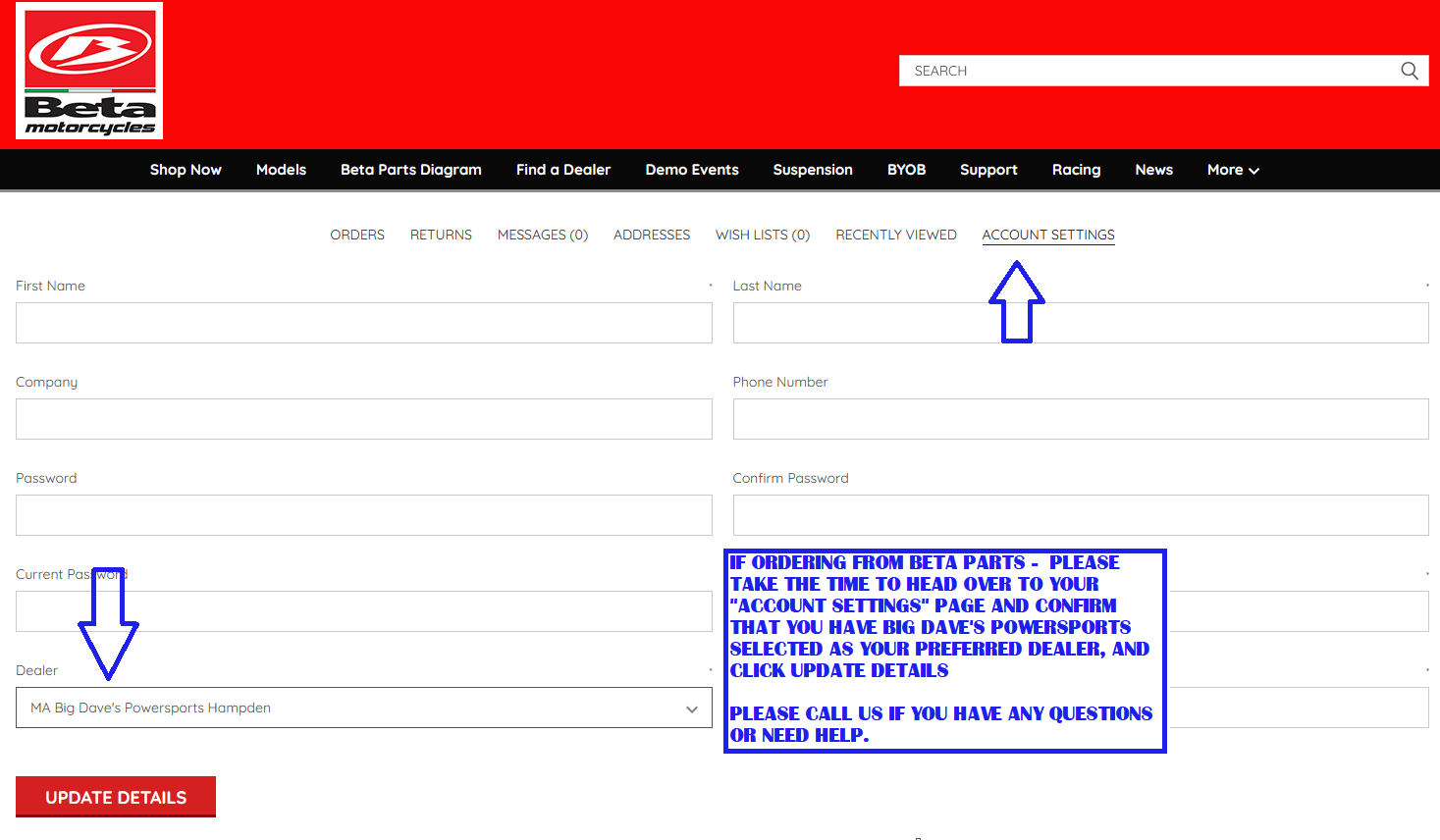Open the Support page
This screenshot has height=840, width=1440.
[988, 170]
